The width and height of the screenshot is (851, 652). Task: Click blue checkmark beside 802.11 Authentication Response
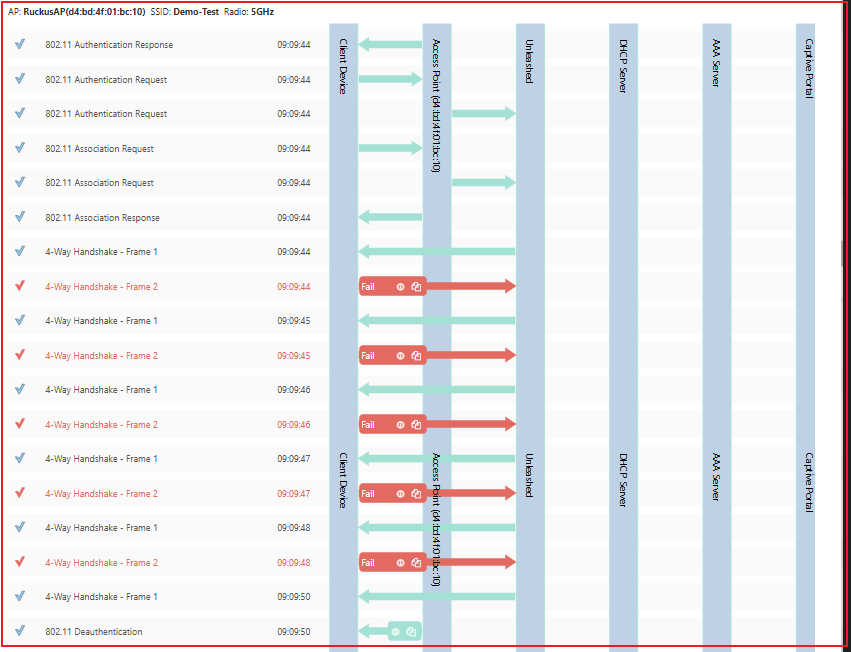(x=20, y=45)
